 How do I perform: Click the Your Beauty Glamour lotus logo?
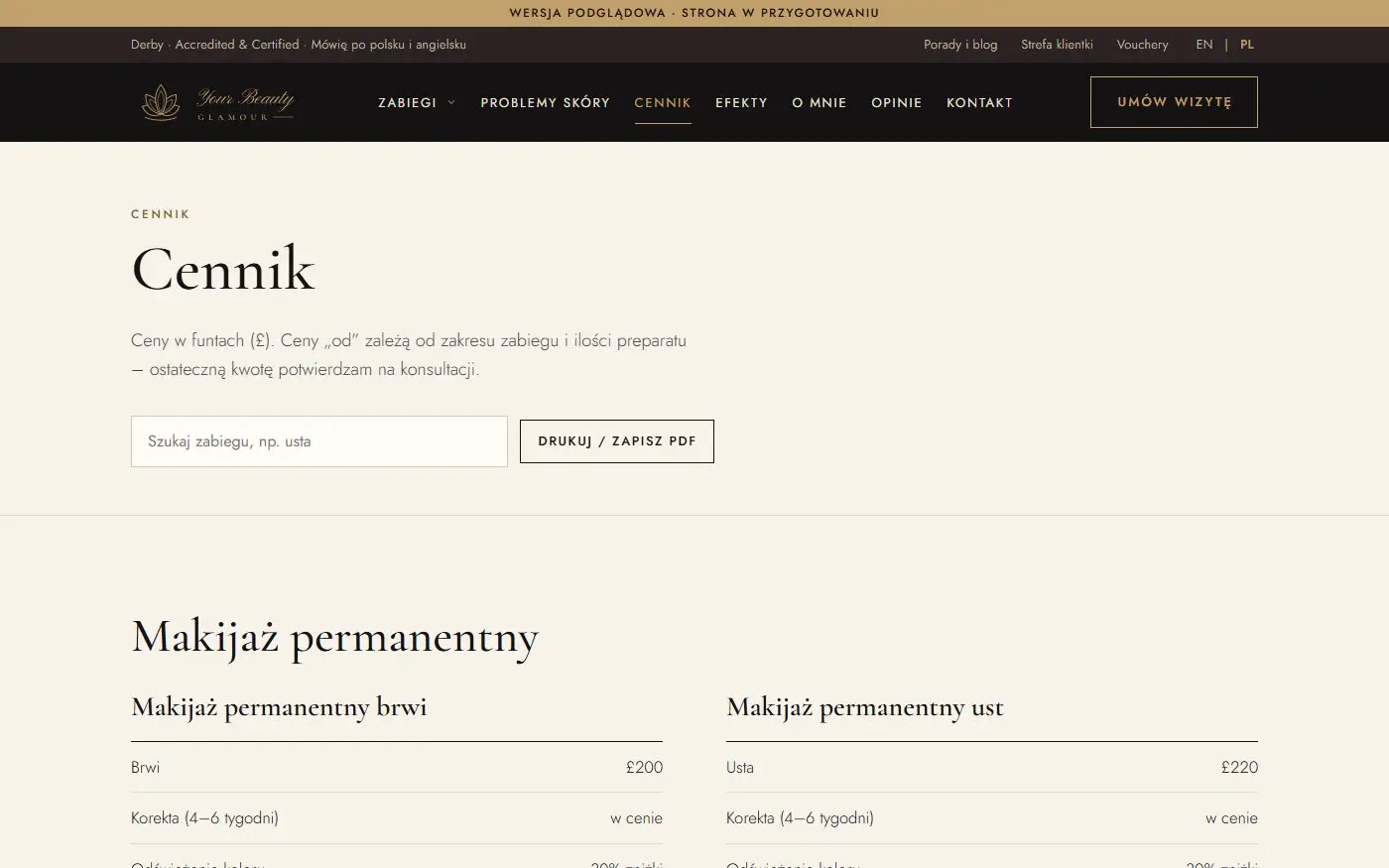[x=218, y=102]
